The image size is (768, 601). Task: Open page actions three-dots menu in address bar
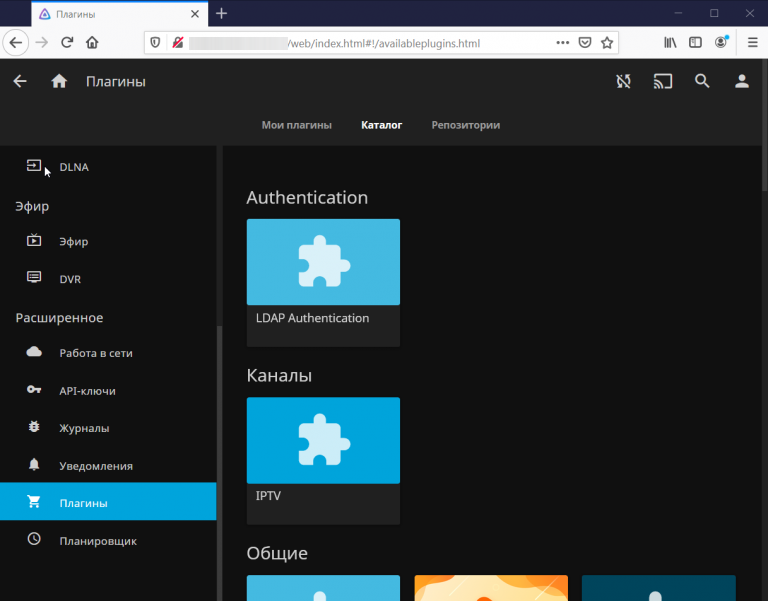pyautogui.click(x=563, y=43)
